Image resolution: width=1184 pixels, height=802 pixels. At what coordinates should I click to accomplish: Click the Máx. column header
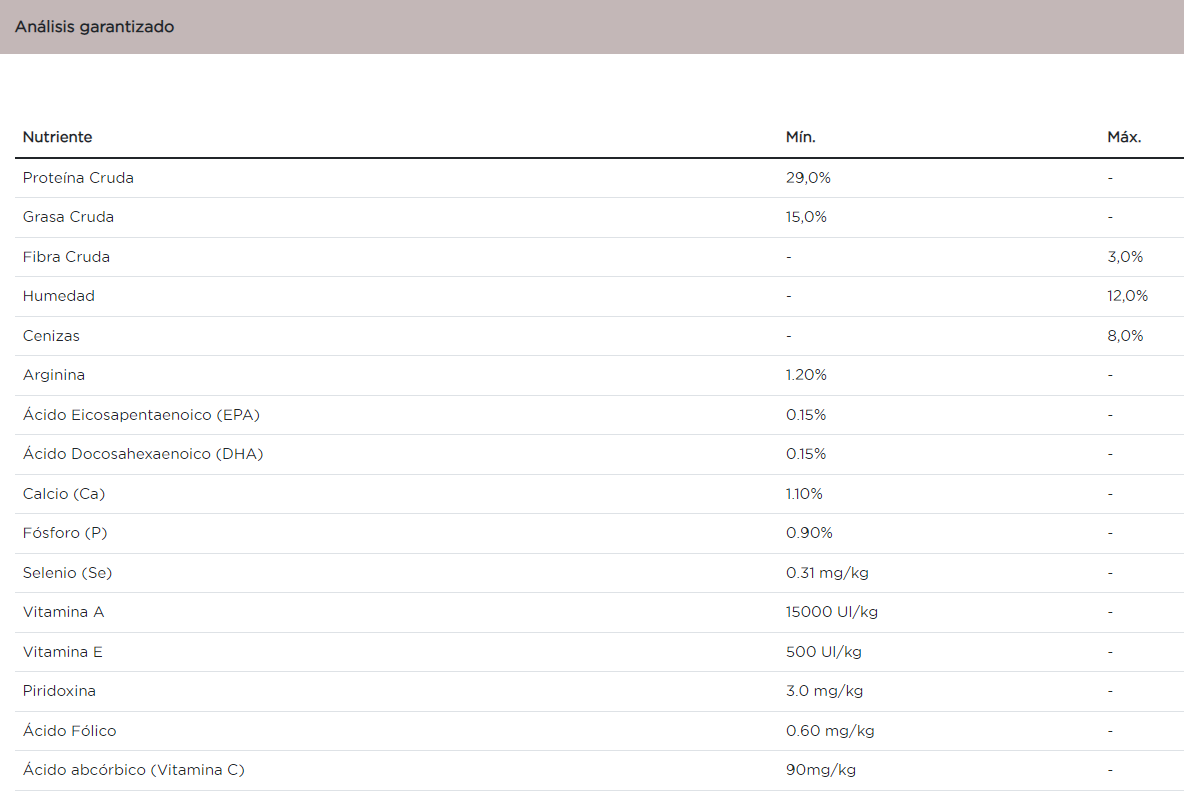1124,137
